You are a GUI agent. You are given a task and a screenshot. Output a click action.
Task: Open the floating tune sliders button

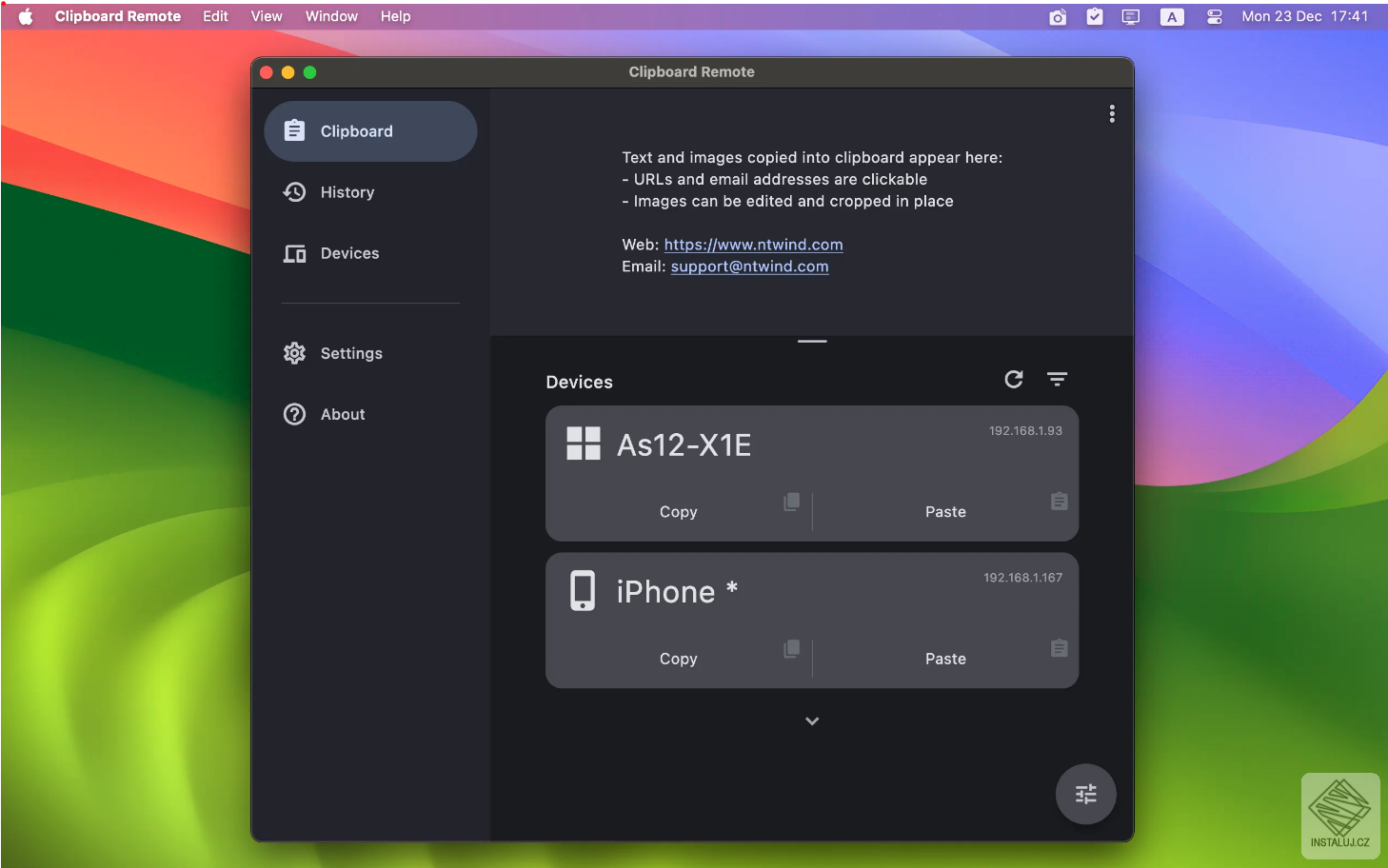1085,794
